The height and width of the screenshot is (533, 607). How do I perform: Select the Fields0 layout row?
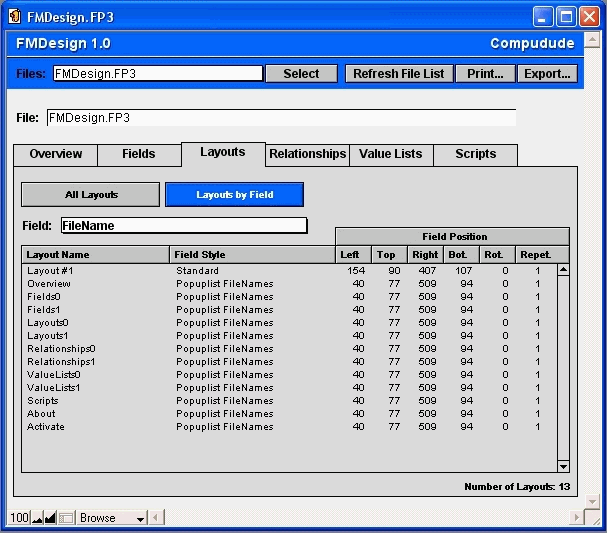[x=290, y=297]
